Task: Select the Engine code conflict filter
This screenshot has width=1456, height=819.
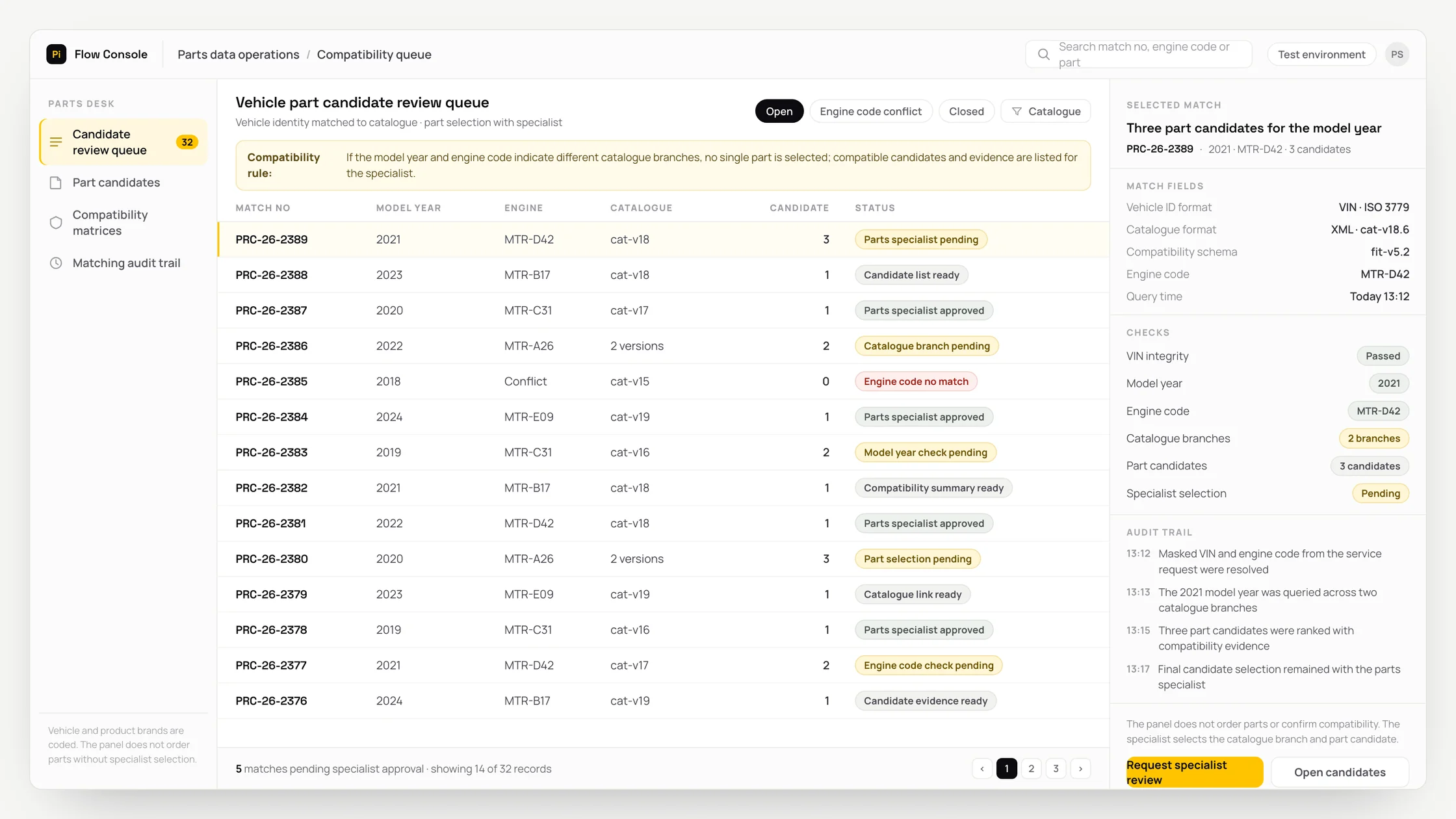Action: click(870, 111)
